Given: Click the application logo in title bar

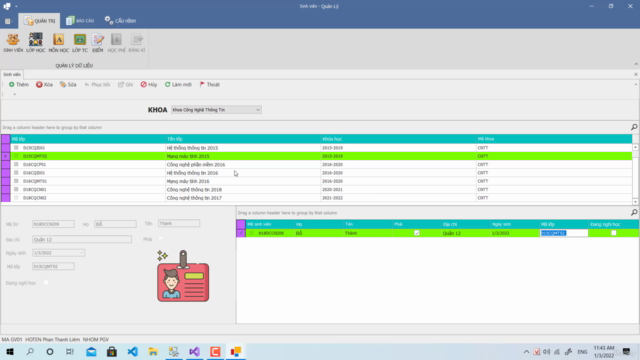Looking at the screenshot, I should [x=7, y=6].
